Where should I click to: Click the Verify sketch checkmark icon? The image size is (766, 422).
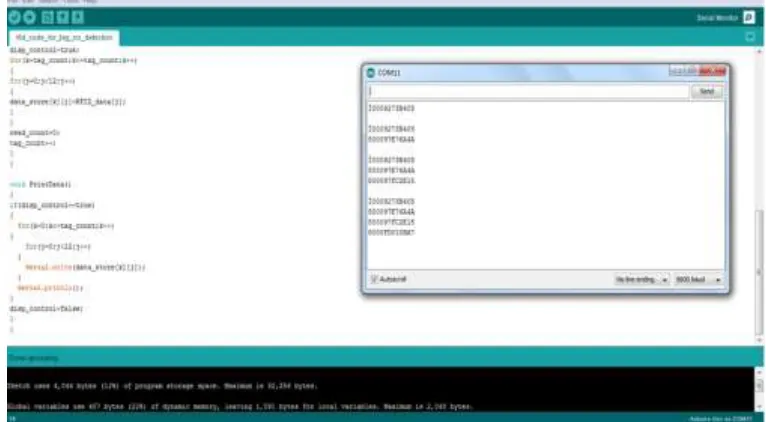coord(14,18)
